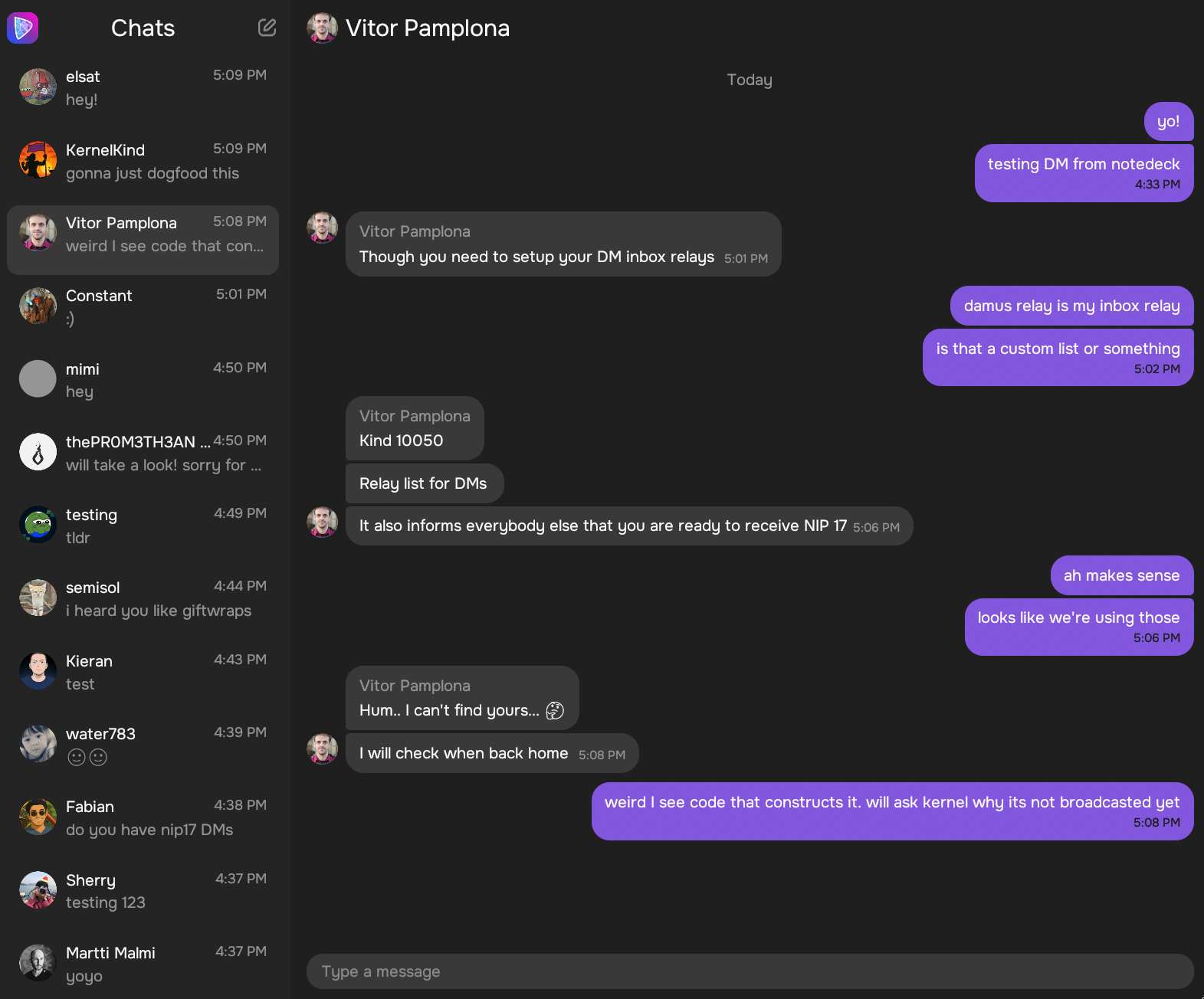Image resolution: width=1204 pixels, height=999 pixels.
Task: Click Martti Malmi's profile picture
Action: (38, 963)
